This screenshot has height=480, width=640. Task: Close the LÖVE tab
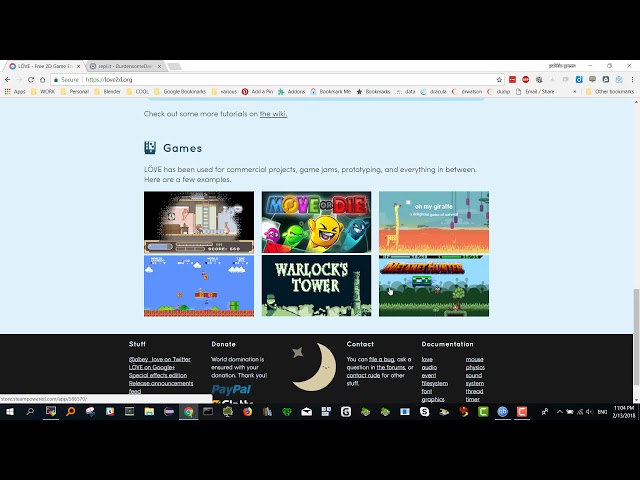(x=79, y=66)
